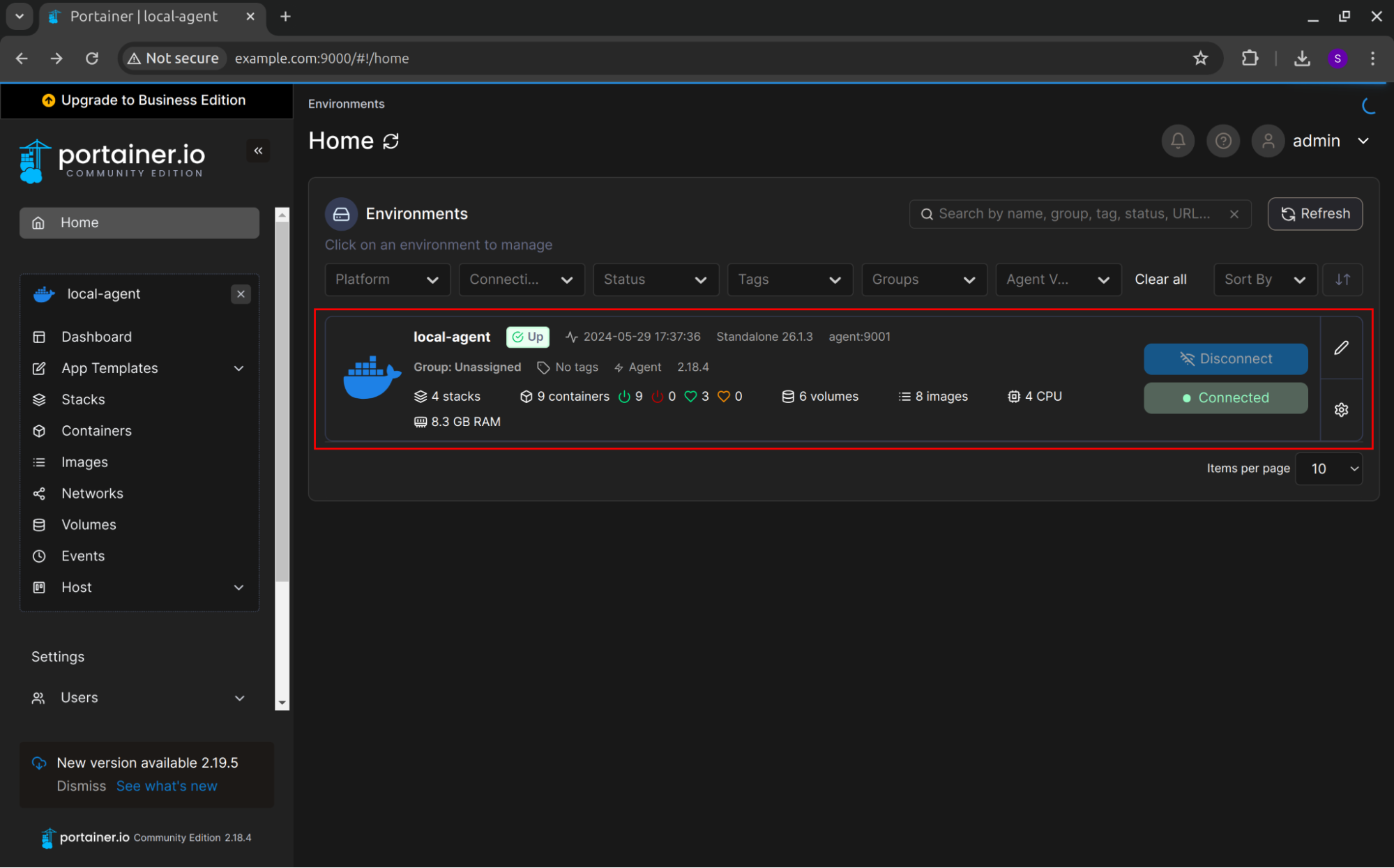
Task: Click the '6 volumes' count
Action: pos(820,397)
